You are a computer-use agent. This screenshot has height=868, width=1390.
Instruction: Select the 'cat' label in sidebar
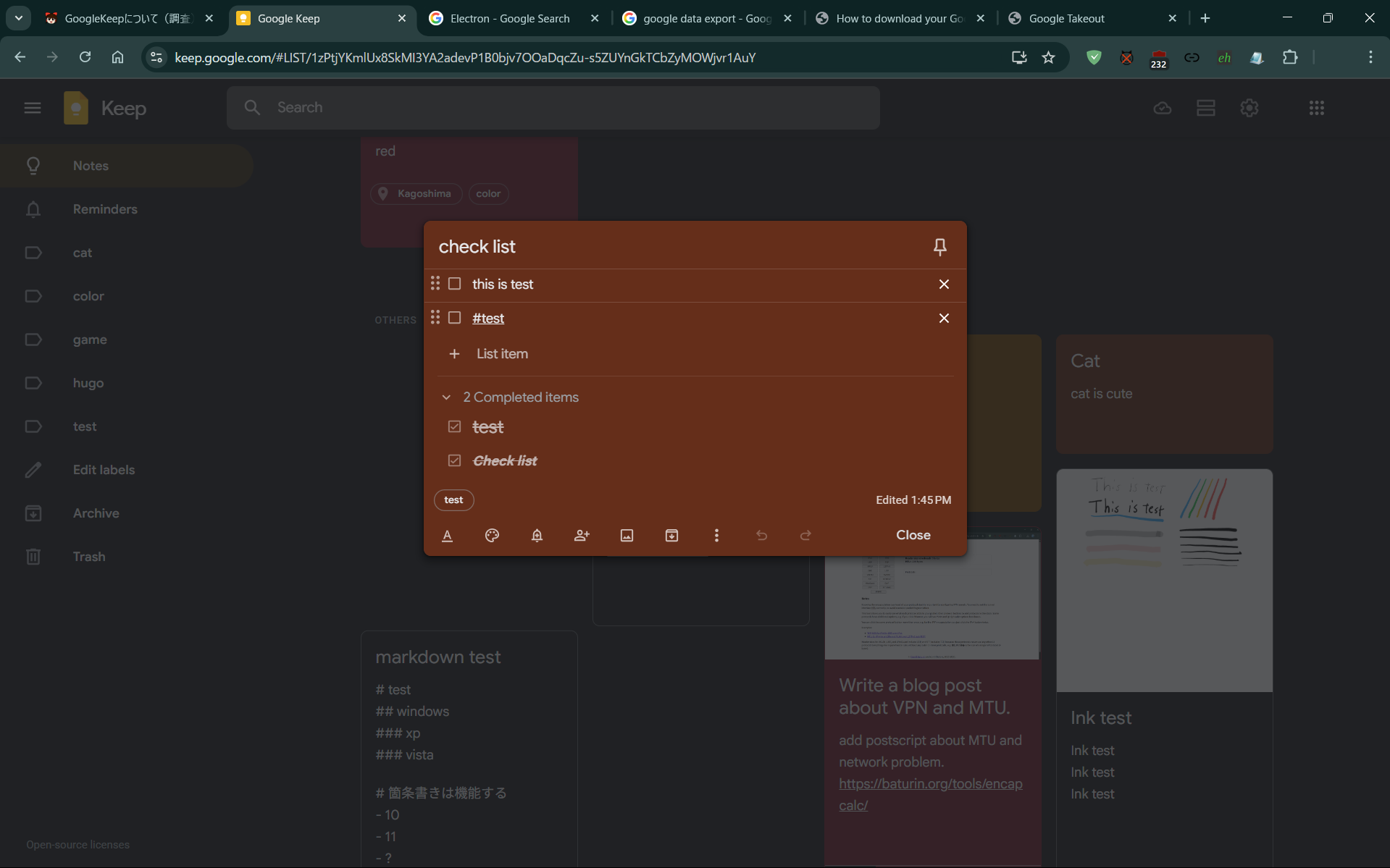pyautogui.click(x=127, y=253)
